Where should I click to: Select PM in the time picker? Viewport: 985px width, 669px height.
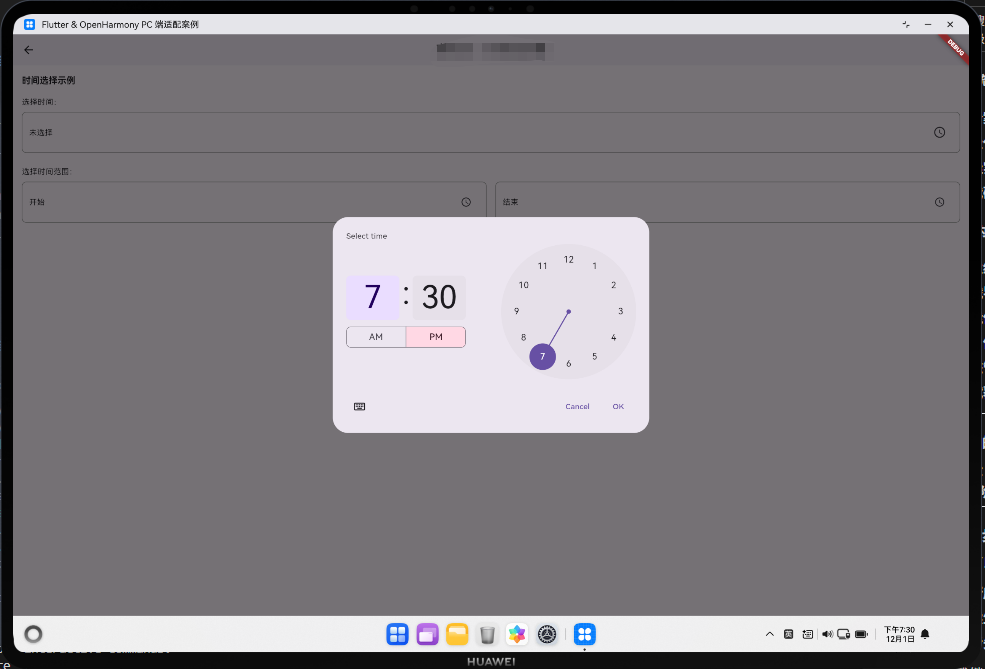[436, 337]
